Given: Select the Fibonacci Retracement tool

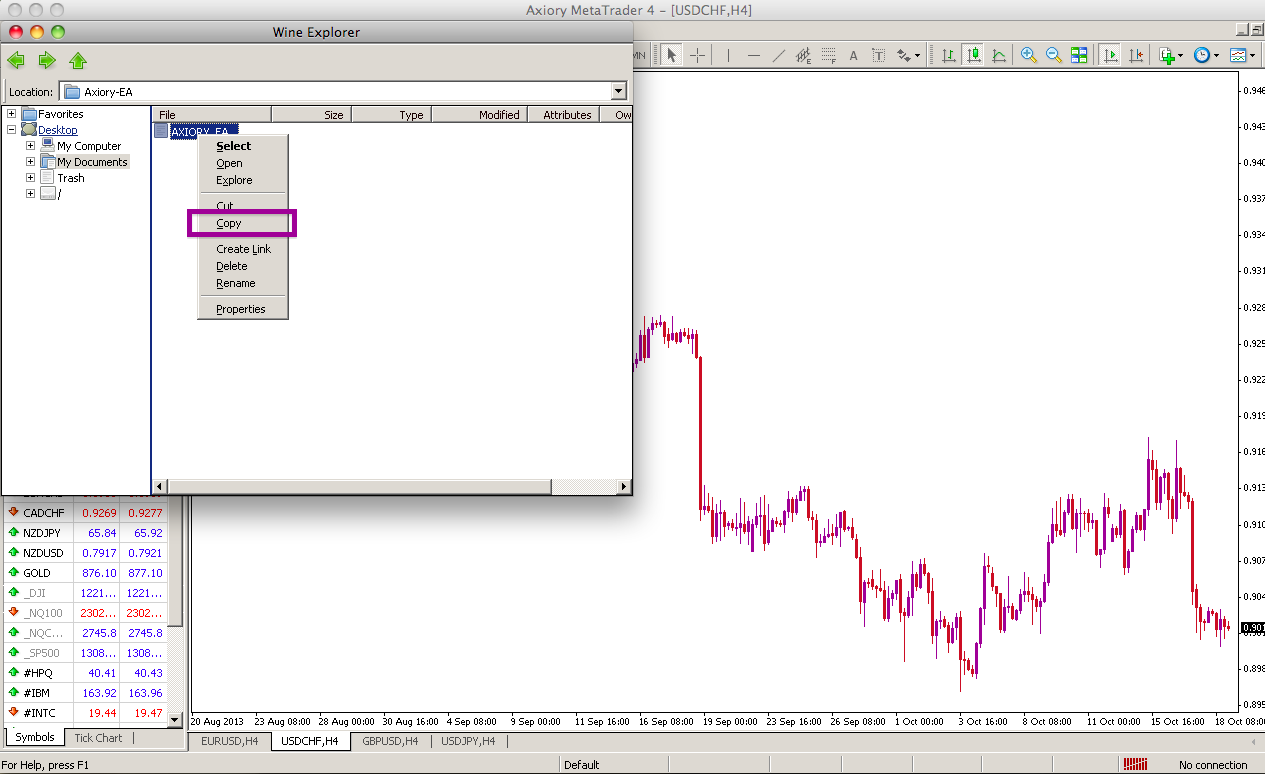Looking at the screenshot, I should [829, 55].
